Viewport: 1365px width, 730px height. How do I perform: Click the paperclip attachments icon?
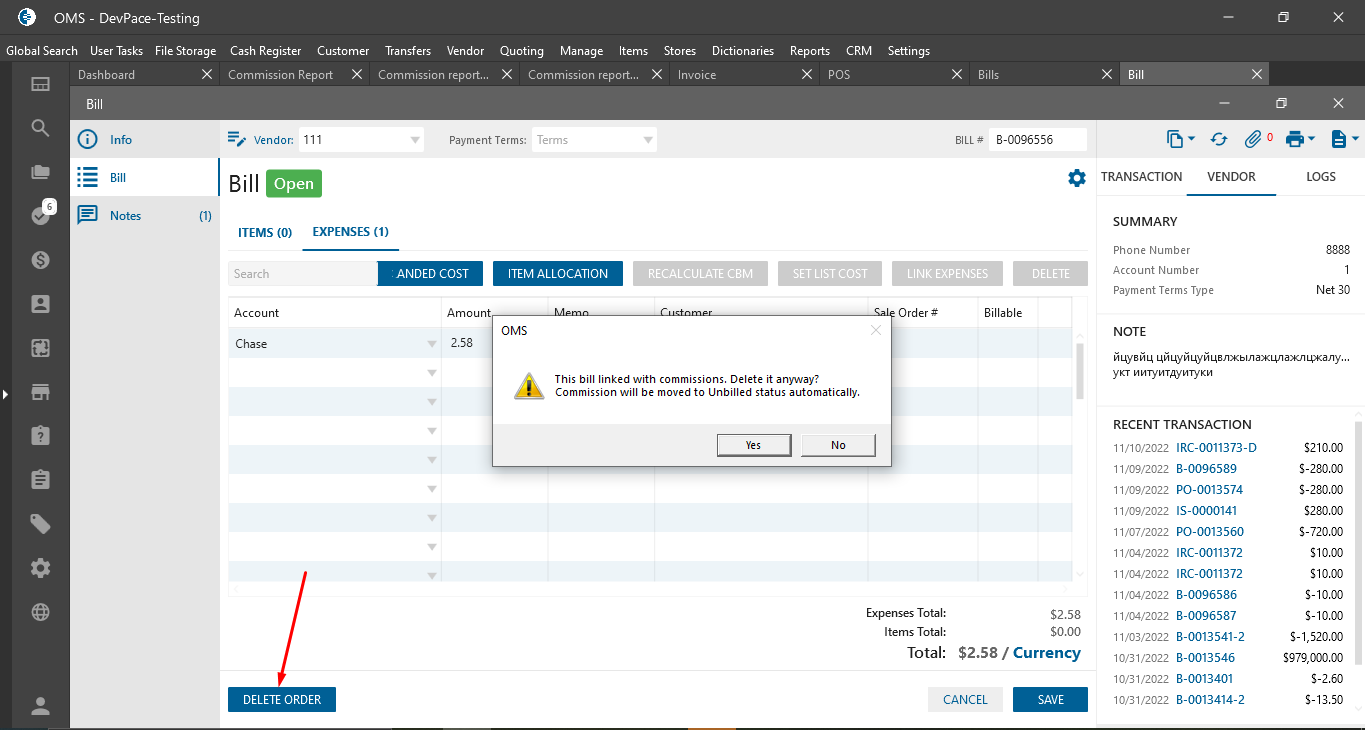point(1253,140)
